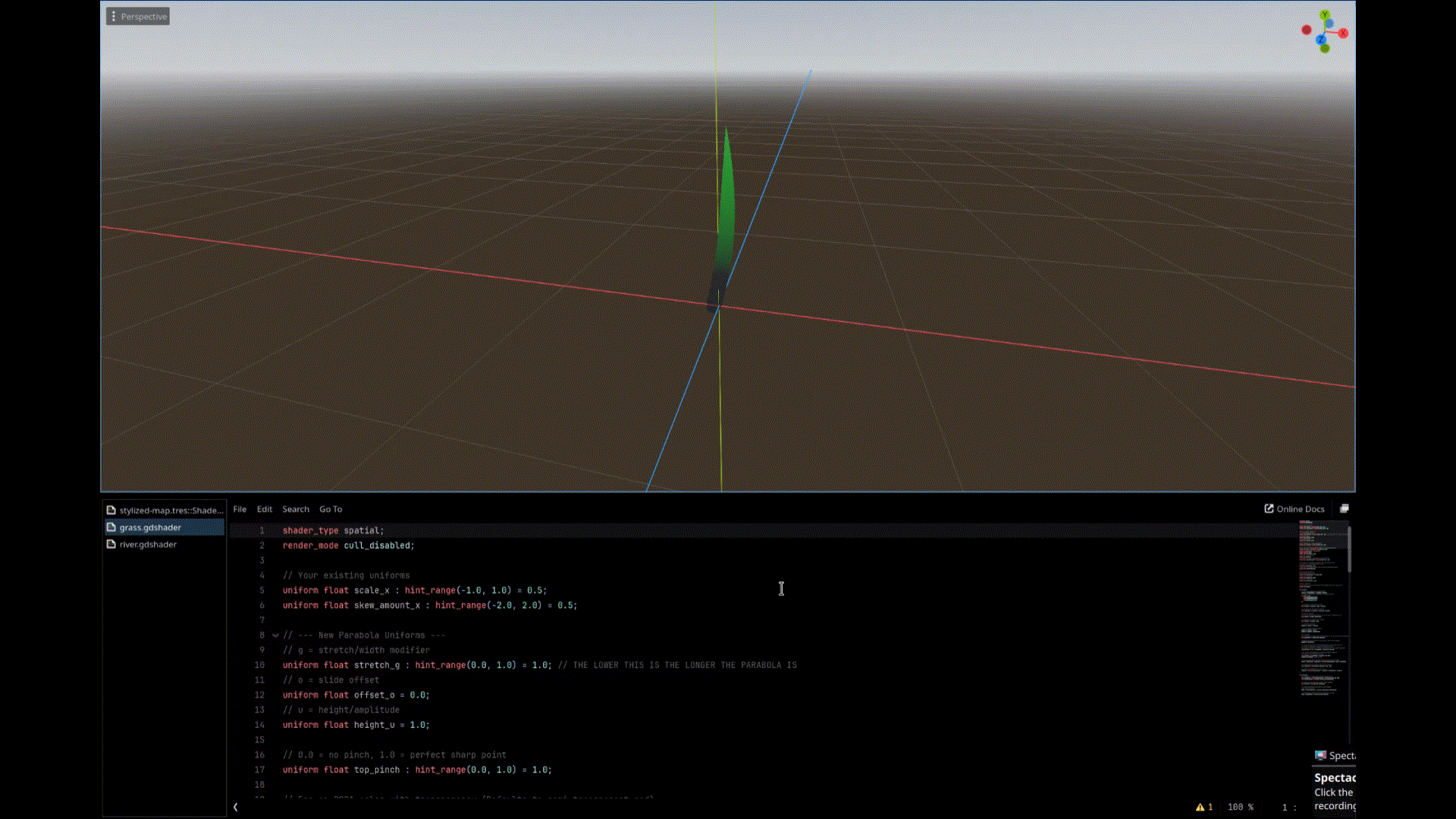Click the float shader editor icon near Online Docs
Screen dimensions: 1456x819
1346,509
